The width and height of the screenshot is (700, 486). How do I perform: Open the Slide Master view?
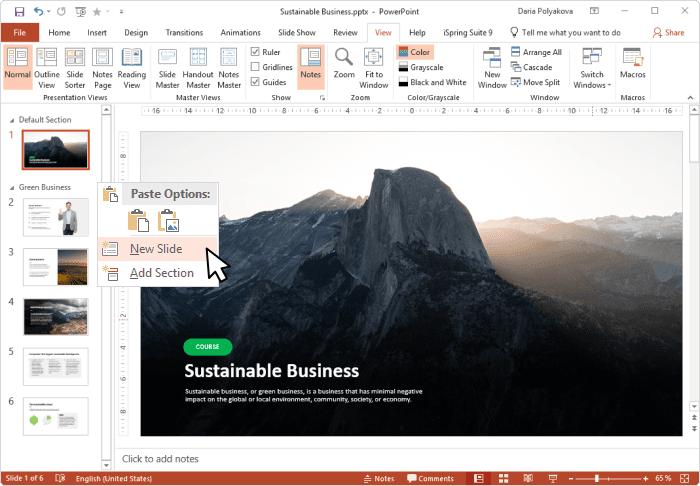coord(167,68)
